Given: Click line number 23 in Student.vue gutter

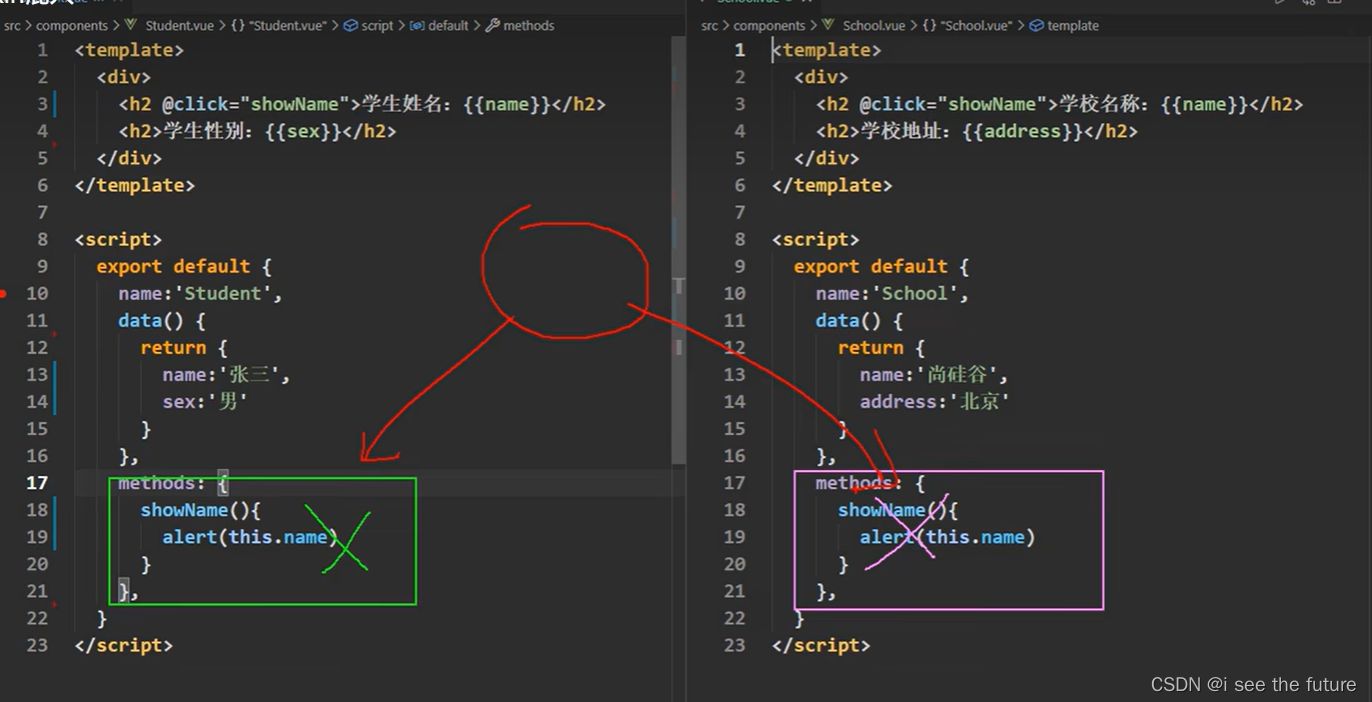Looking at the screenshot, I should (37, 645).
